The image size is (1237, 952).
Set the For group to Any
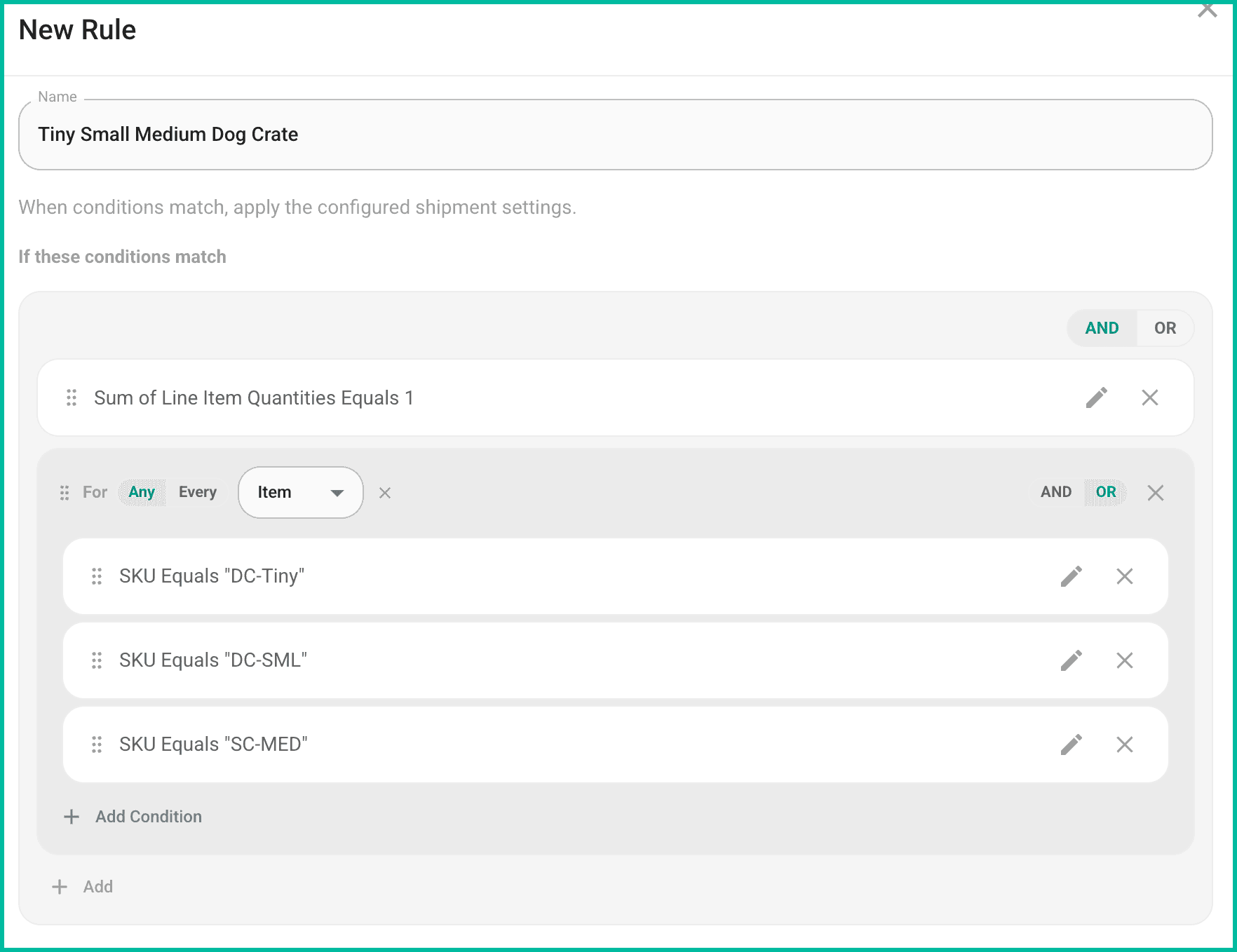coord(142,492)
